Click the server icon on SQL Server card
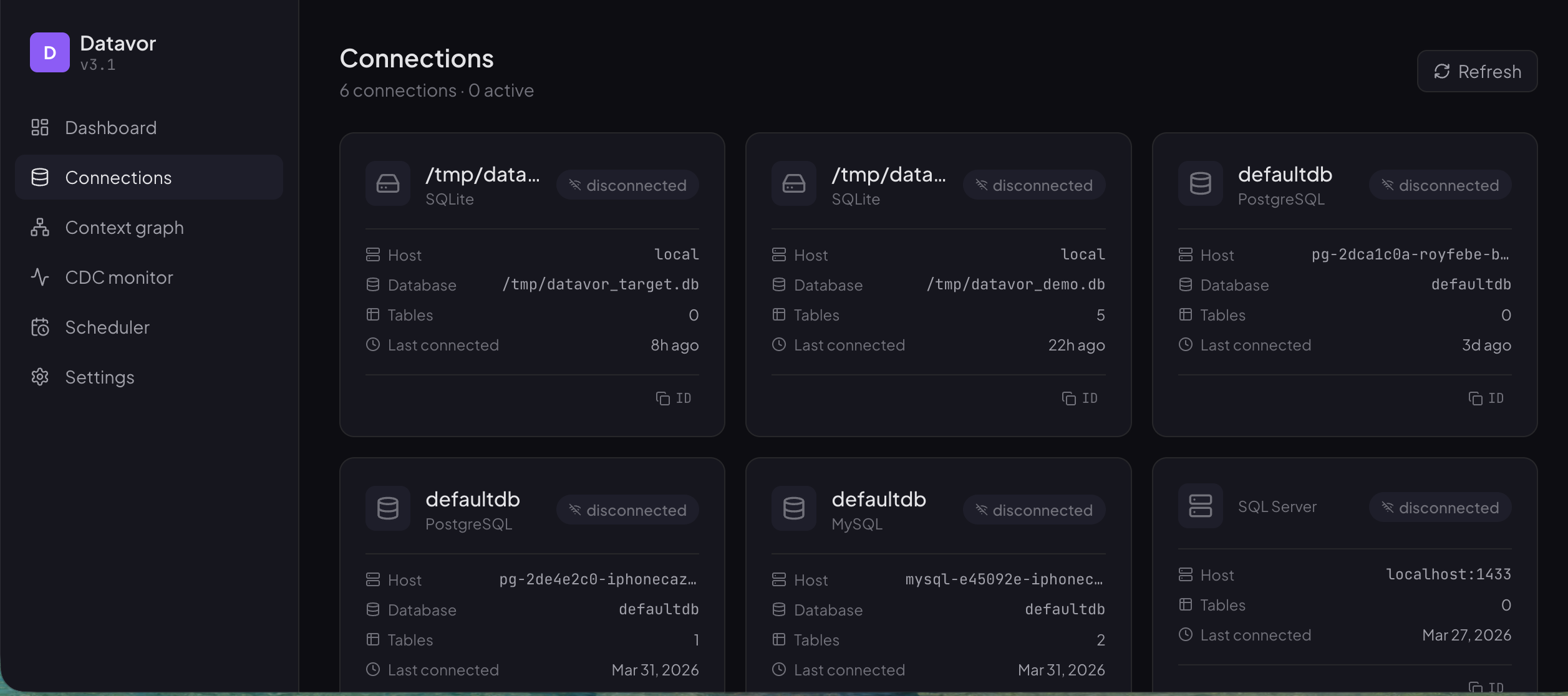Viewport: 1568px width, 696px height. 1201,506
